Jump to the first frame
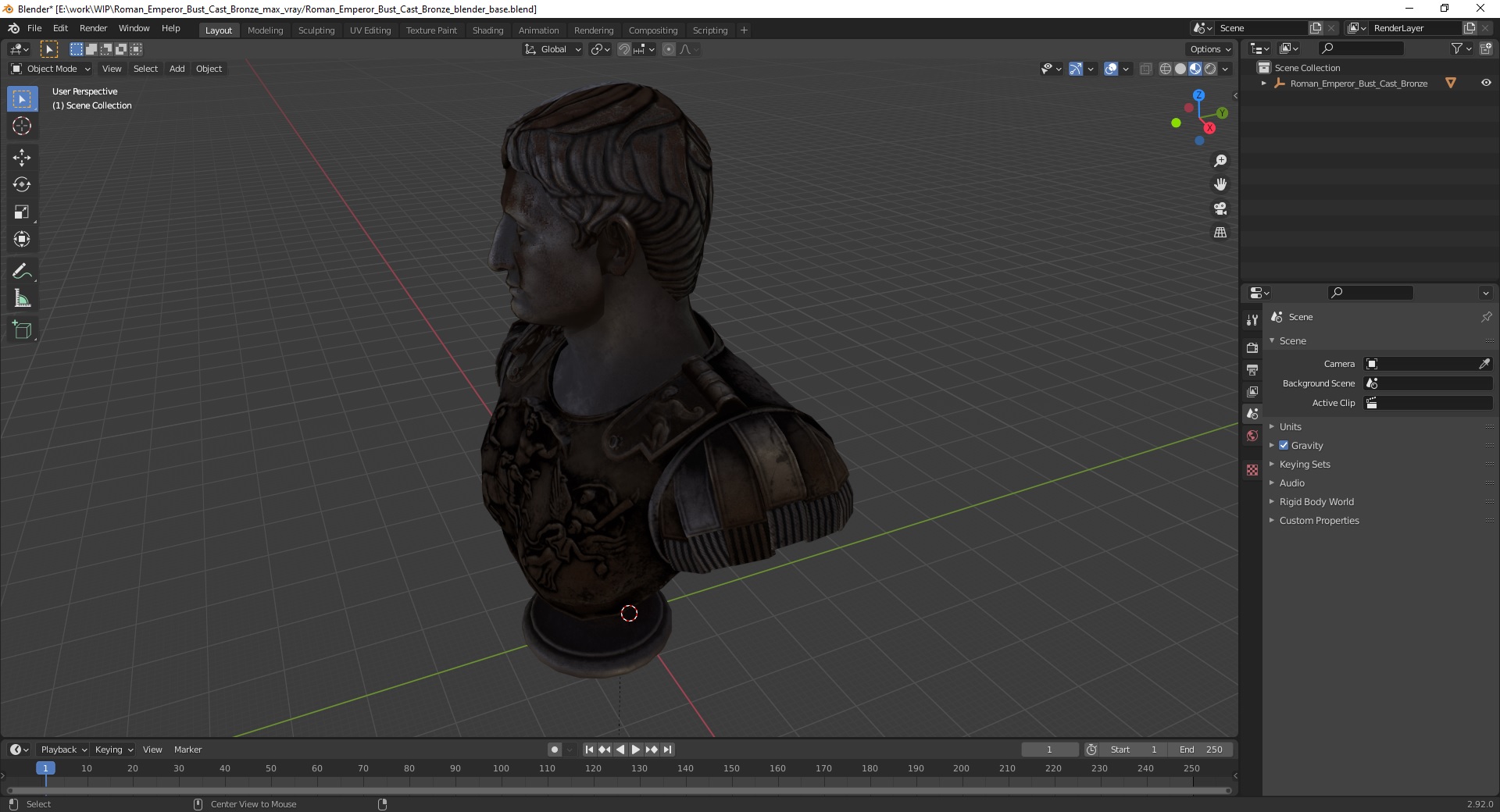 point(589,750)
